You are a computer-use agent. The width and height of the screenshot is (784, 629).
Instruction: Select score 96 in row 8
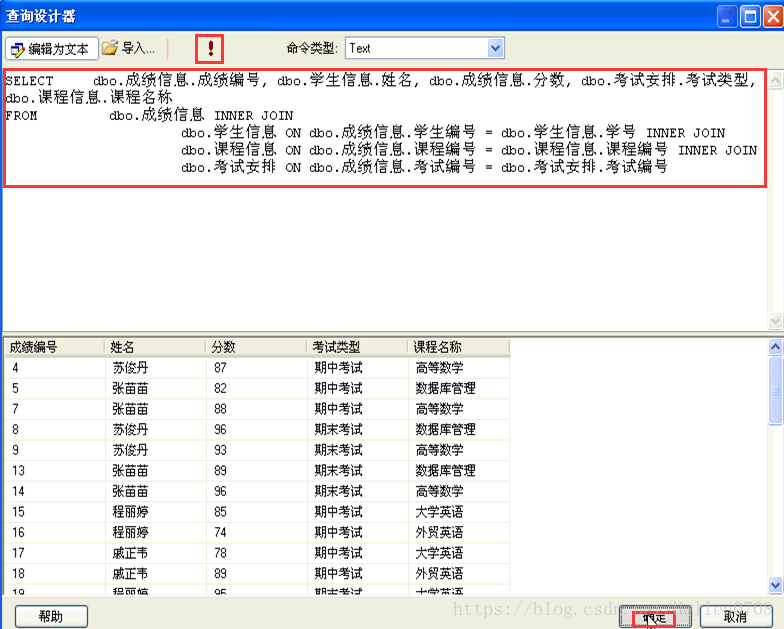[x=256, y=430]
